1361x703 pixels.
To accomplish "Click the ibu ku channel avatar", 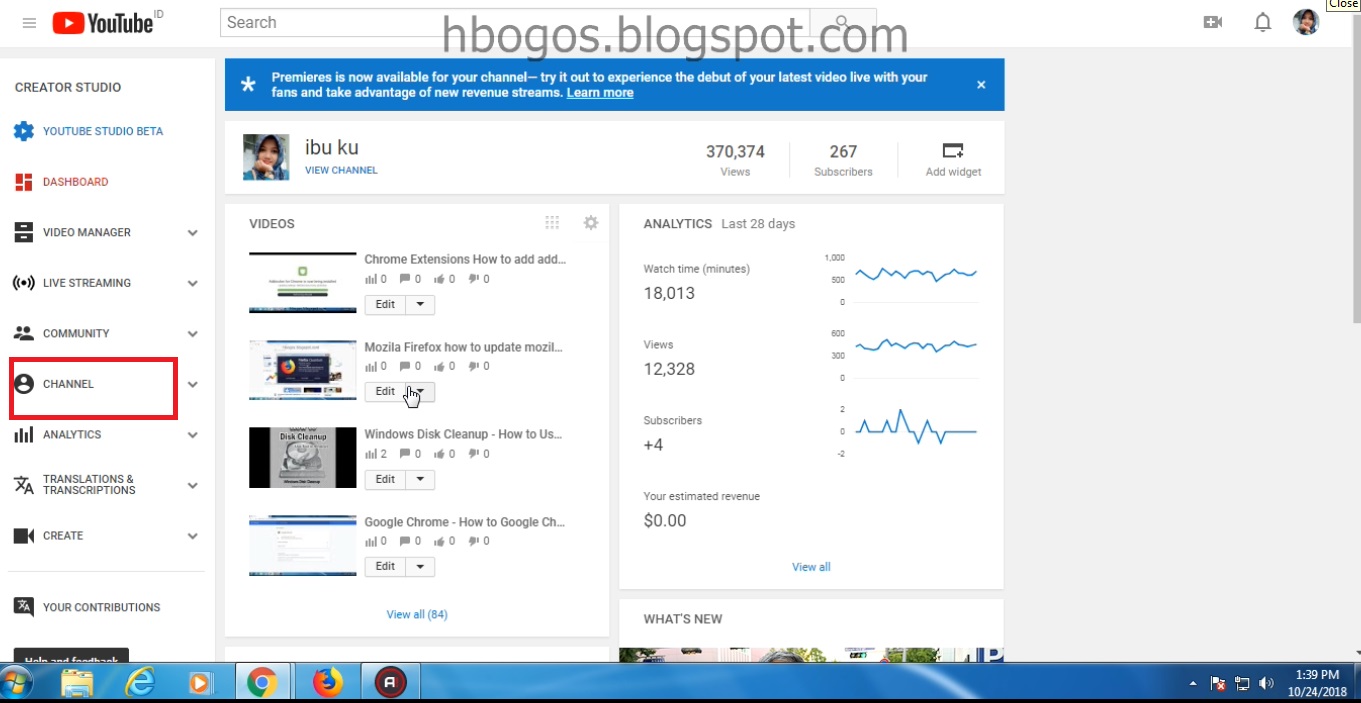I will point(266,157).
